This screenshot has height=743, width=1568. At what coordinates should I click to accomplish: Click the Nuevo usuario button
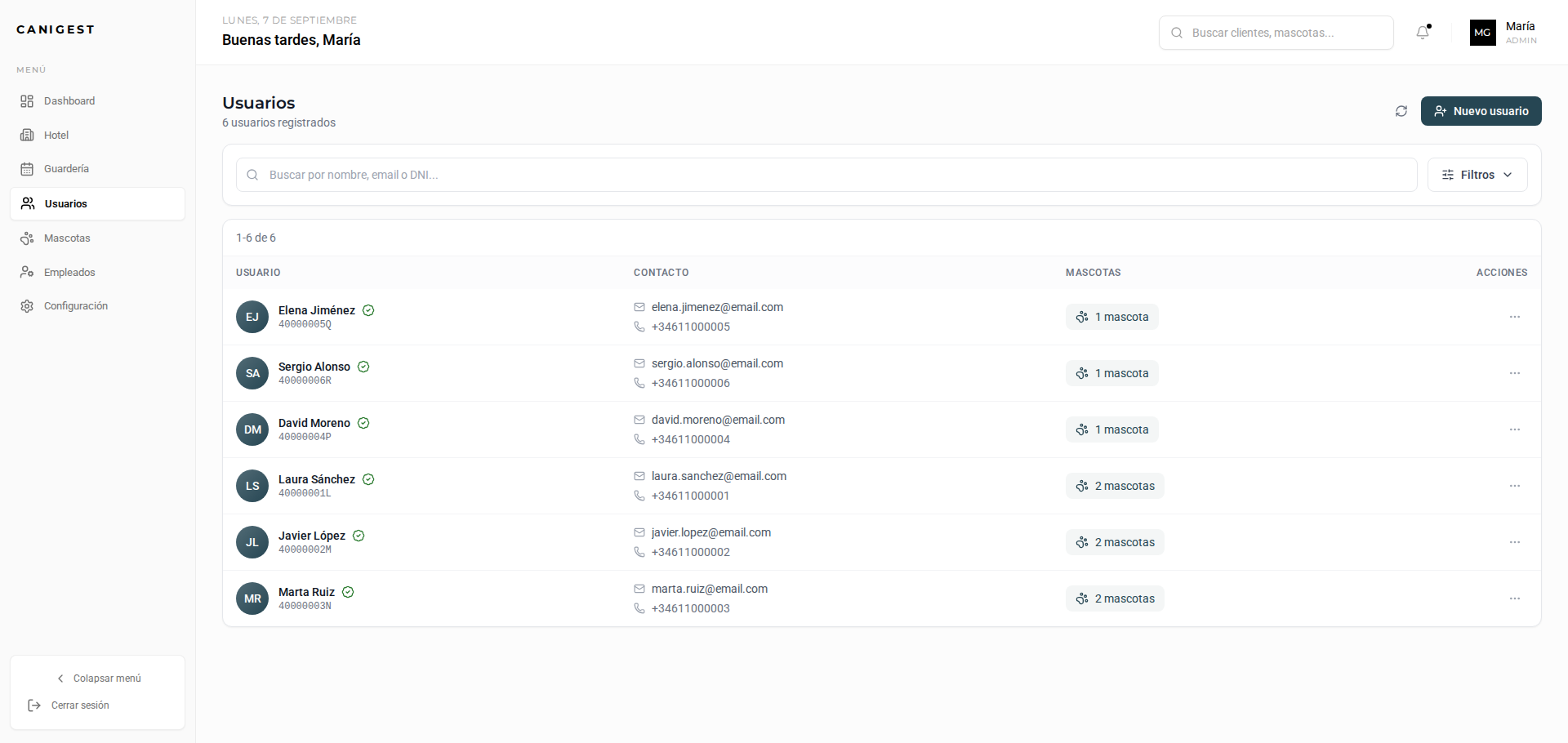[1481, 111]
